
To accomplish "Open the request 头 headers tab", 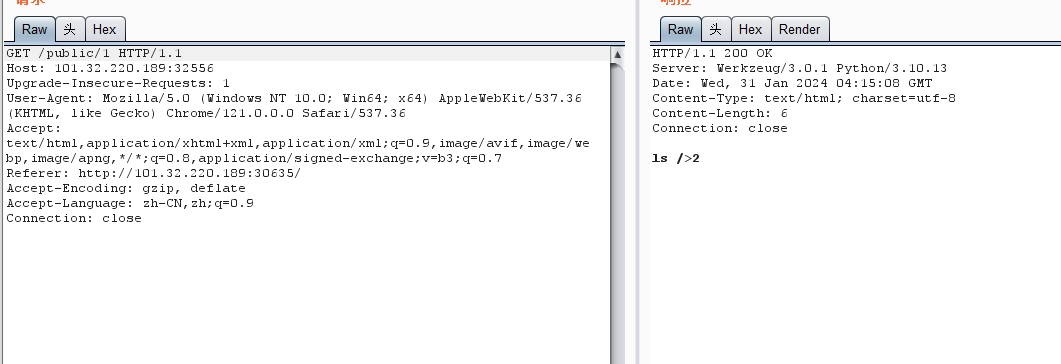I will 70,29.
